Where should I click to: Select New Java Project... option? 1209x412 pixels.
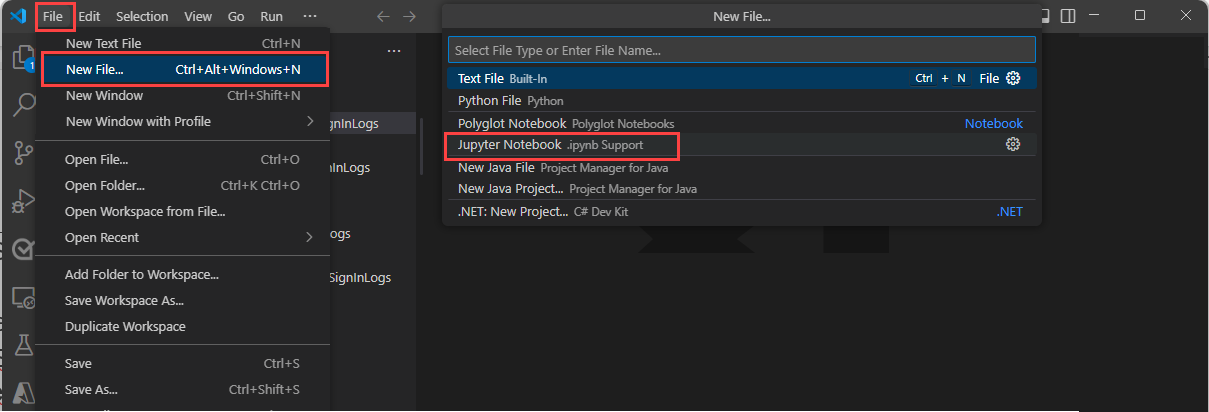pos(741,188)
